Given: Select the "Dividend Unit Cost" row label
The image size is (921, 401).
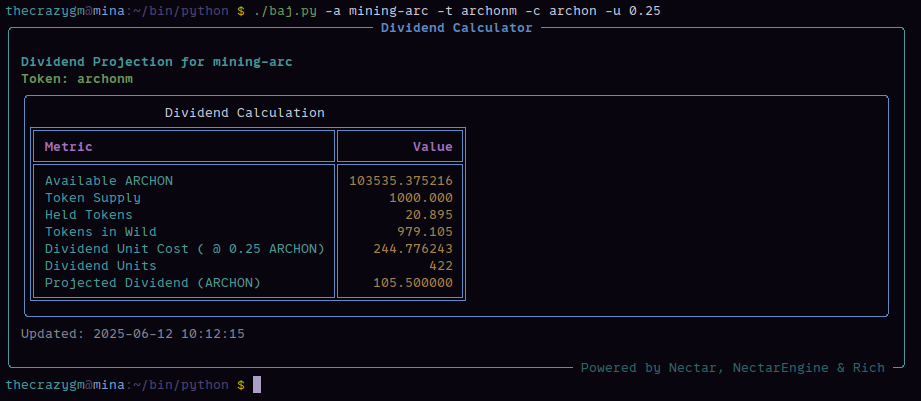Looking at the screenshot, I should (x=185, y=249).
